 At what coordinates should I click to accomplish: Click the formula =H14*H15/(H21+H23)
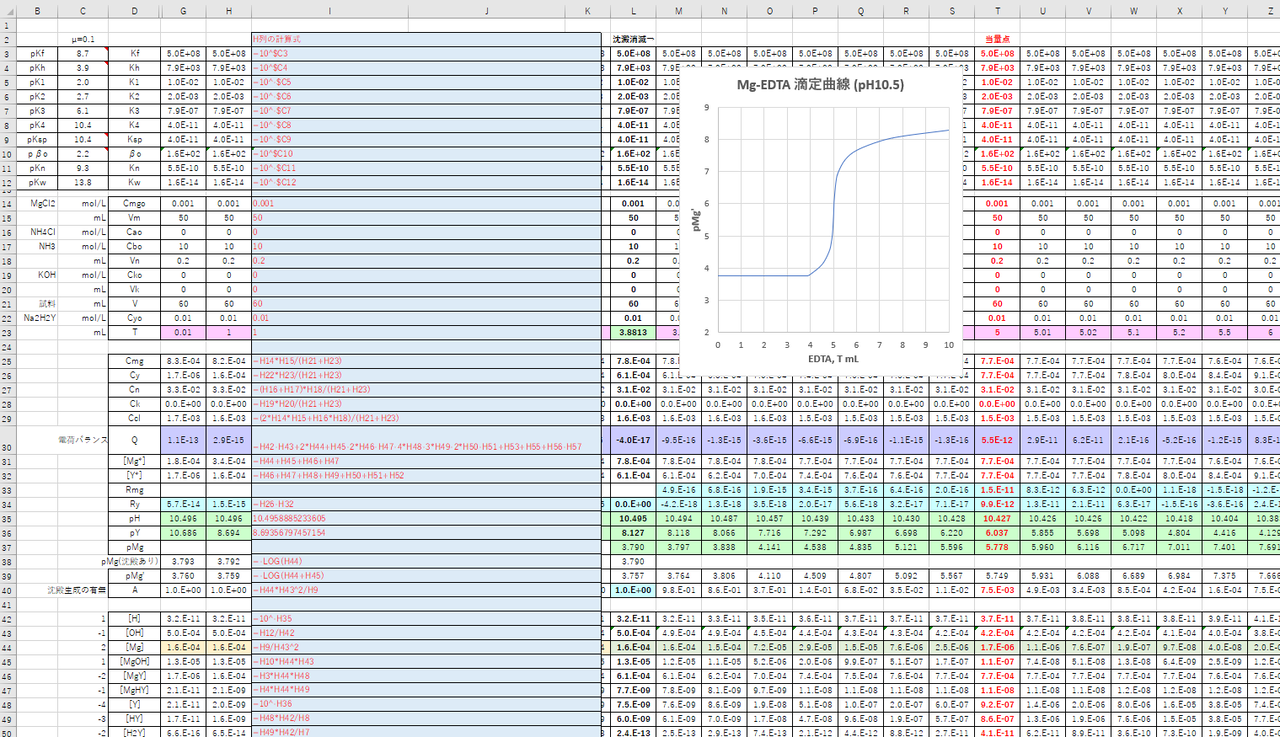329,360
